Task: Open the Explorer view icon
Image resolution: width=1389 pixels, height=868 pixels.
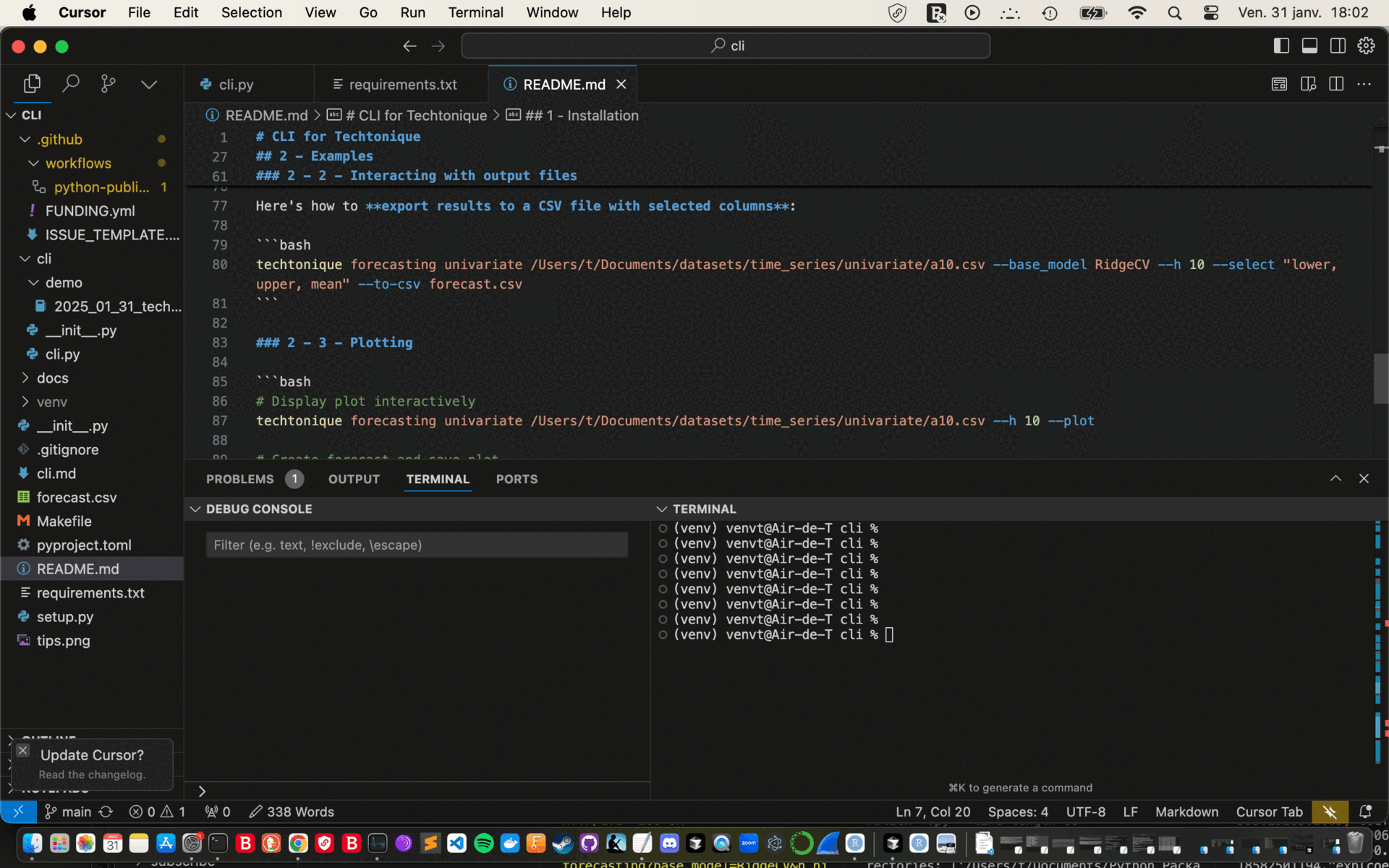Action: (x=32, y=84)
